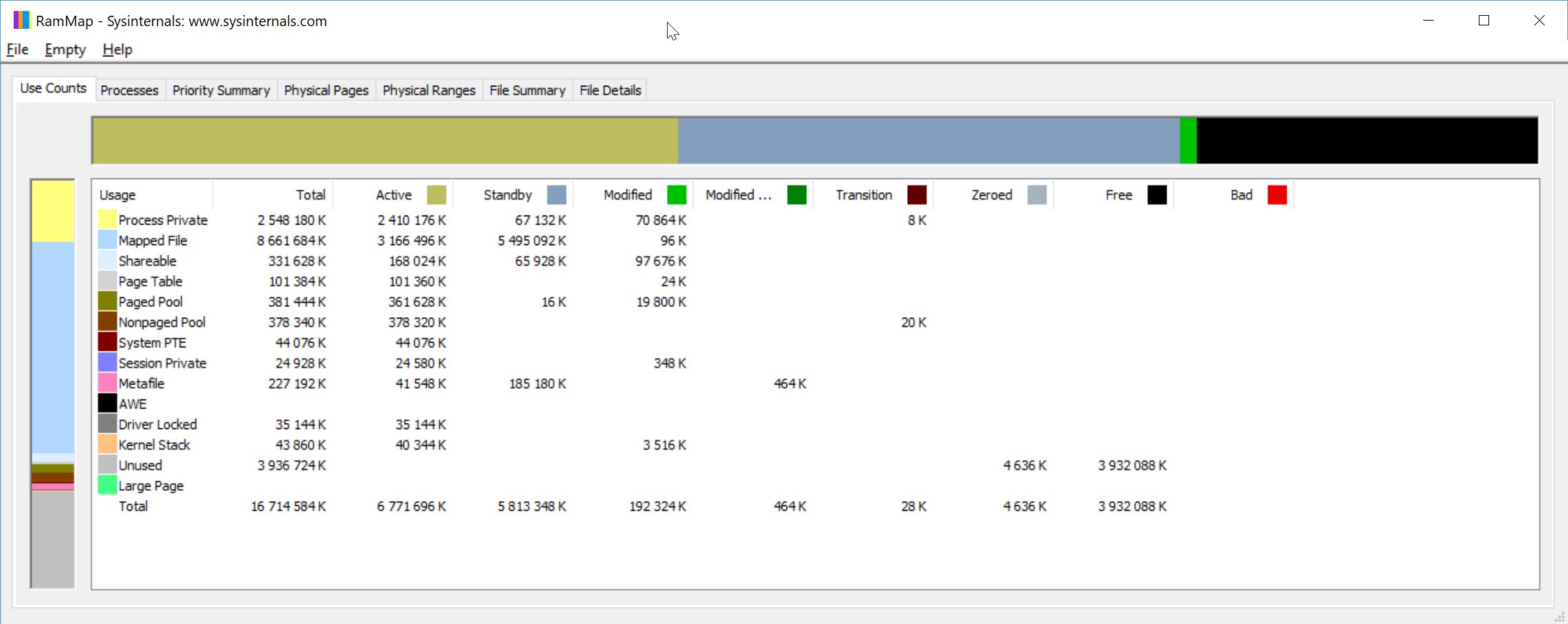Click the Bad column header

(x=1233, y=195)
